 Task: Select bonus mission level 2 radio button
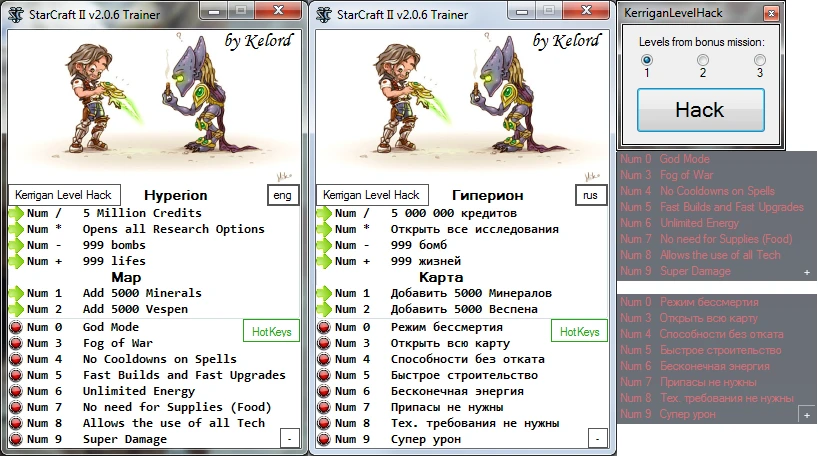(x=703, y=59)
